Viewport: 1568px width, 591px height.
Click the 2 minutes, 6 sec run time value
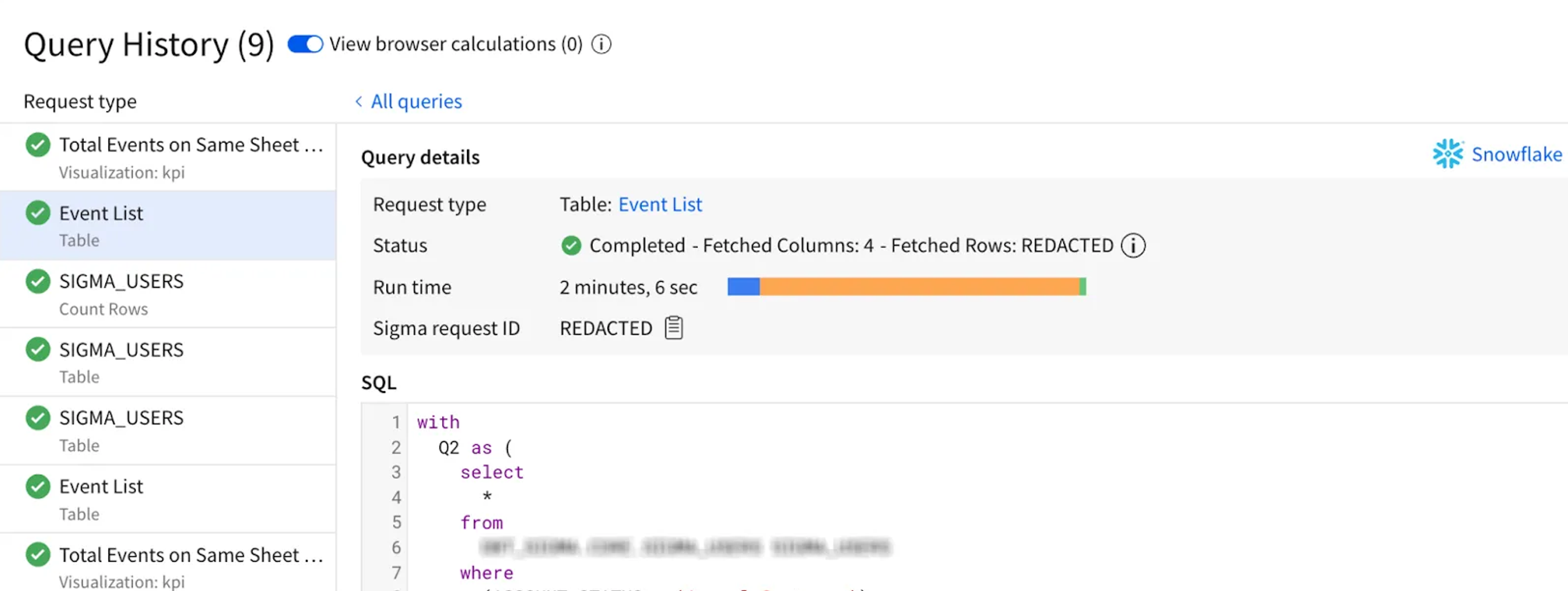628,287
